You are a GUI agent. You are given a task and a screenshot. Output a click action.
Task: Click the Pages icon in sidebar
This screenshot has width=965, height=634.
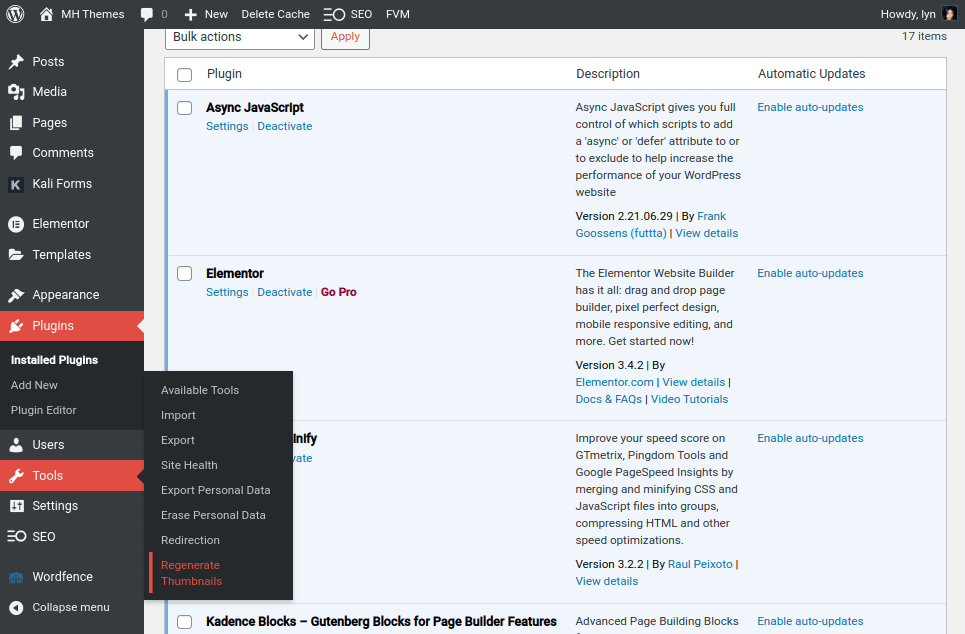17,122
